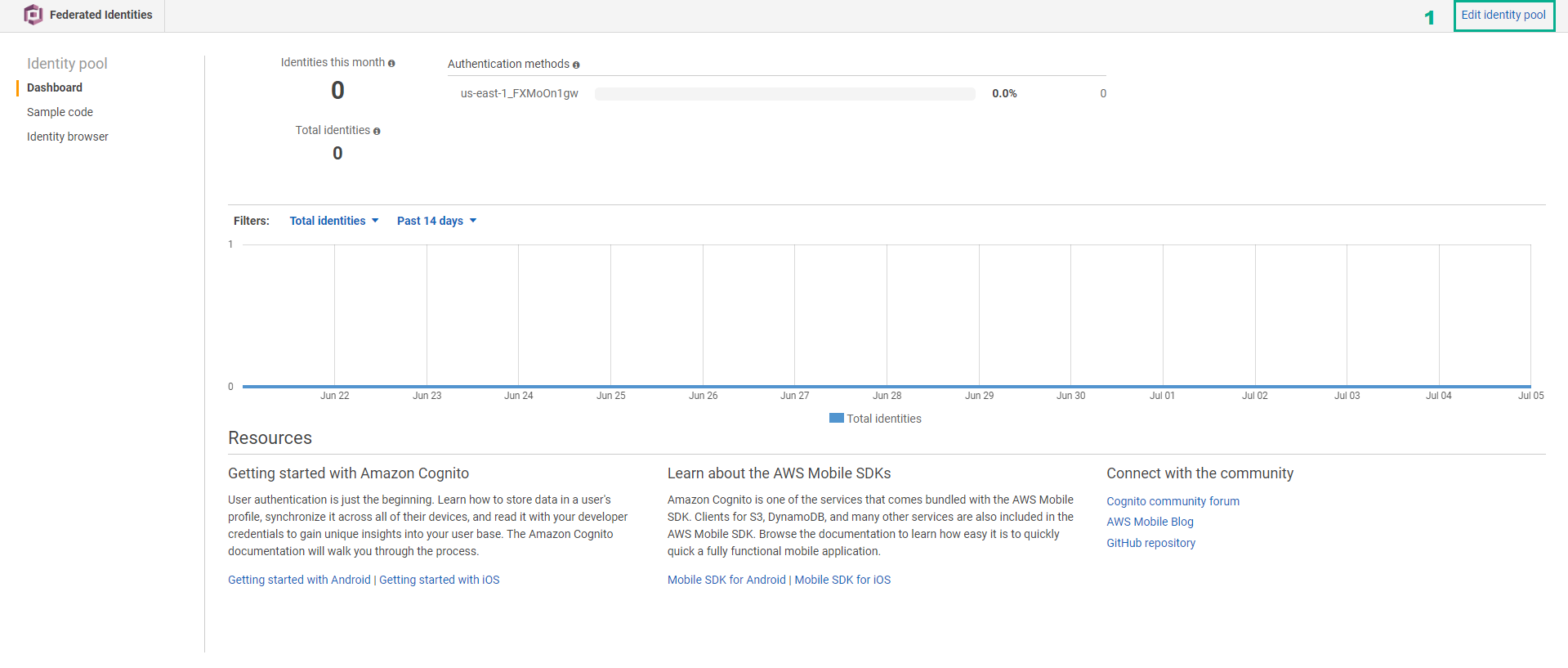
Task: Click the Jul 03 chart axis label
Action: point(1347,396)
